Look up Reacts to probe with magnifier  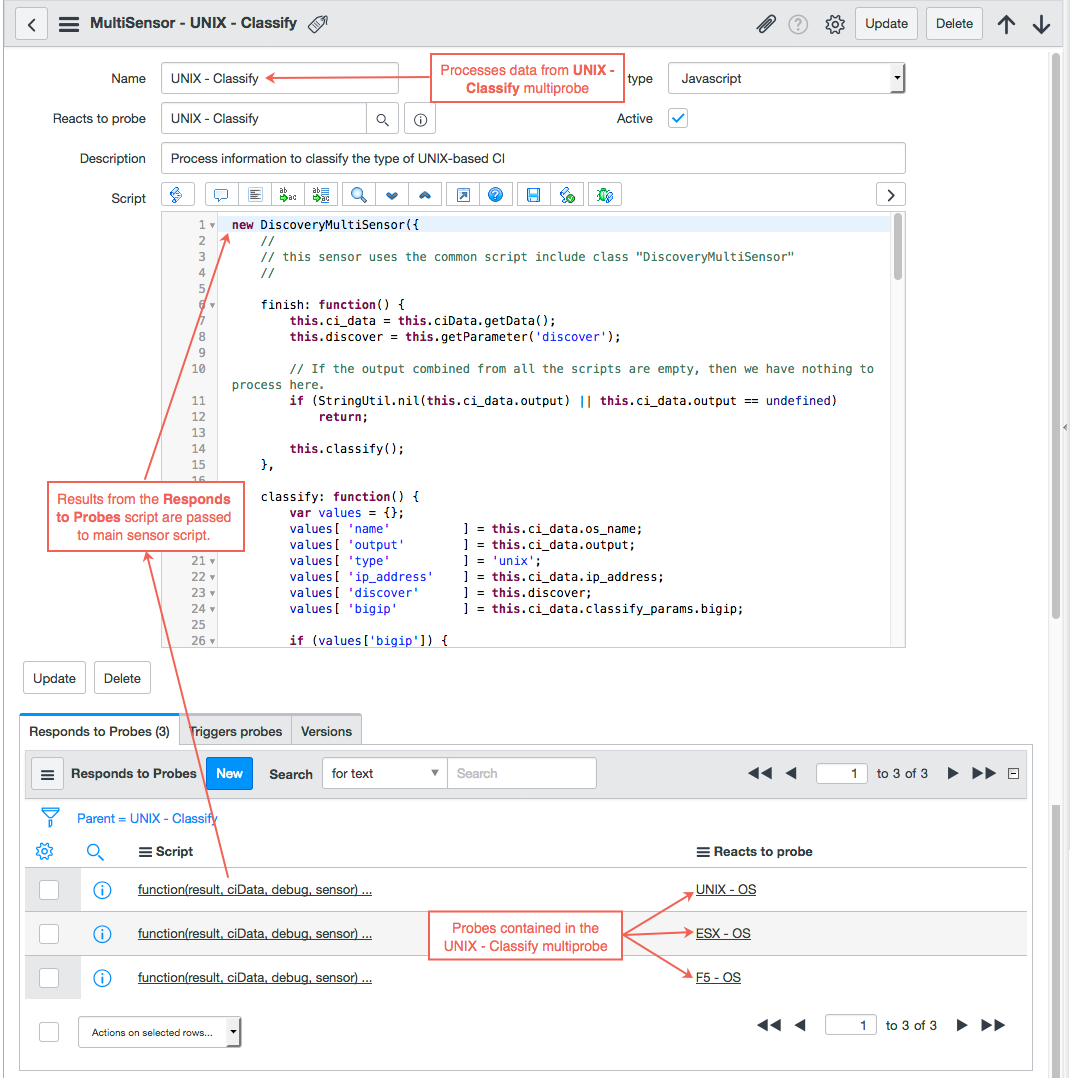coord(383,119)
